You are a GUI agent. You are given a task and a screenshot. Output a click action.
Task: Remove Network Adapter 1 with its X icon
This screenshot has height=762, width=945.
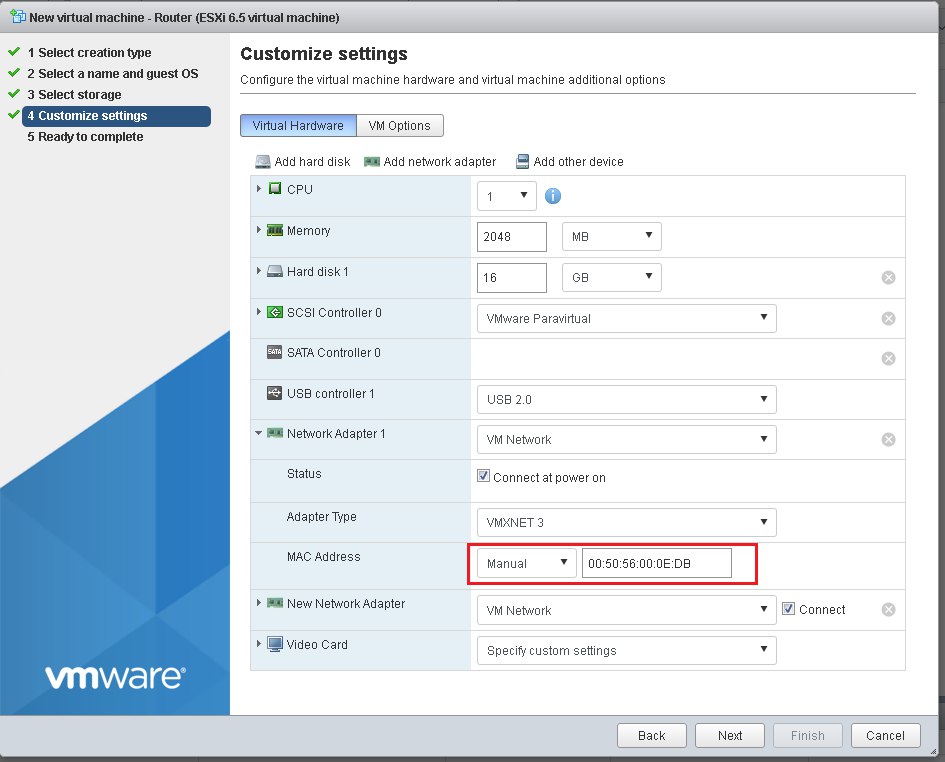tap(888, 439)
